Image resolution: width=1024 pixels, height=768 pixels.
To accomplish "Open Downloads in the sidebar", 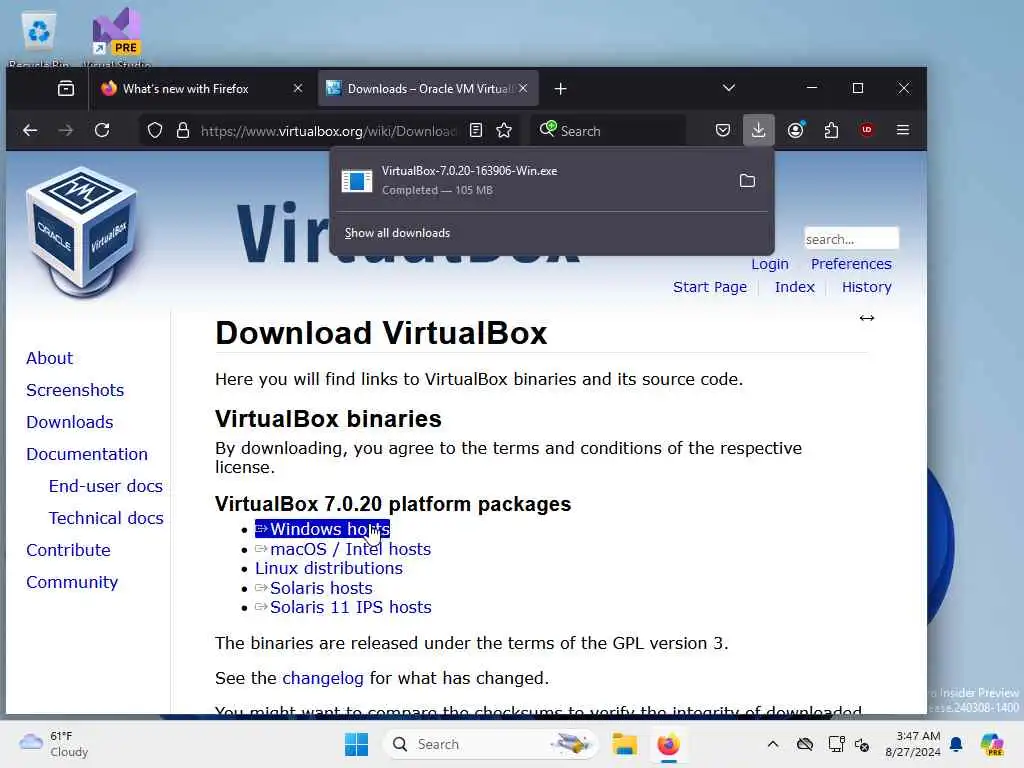I will [70, 422].
